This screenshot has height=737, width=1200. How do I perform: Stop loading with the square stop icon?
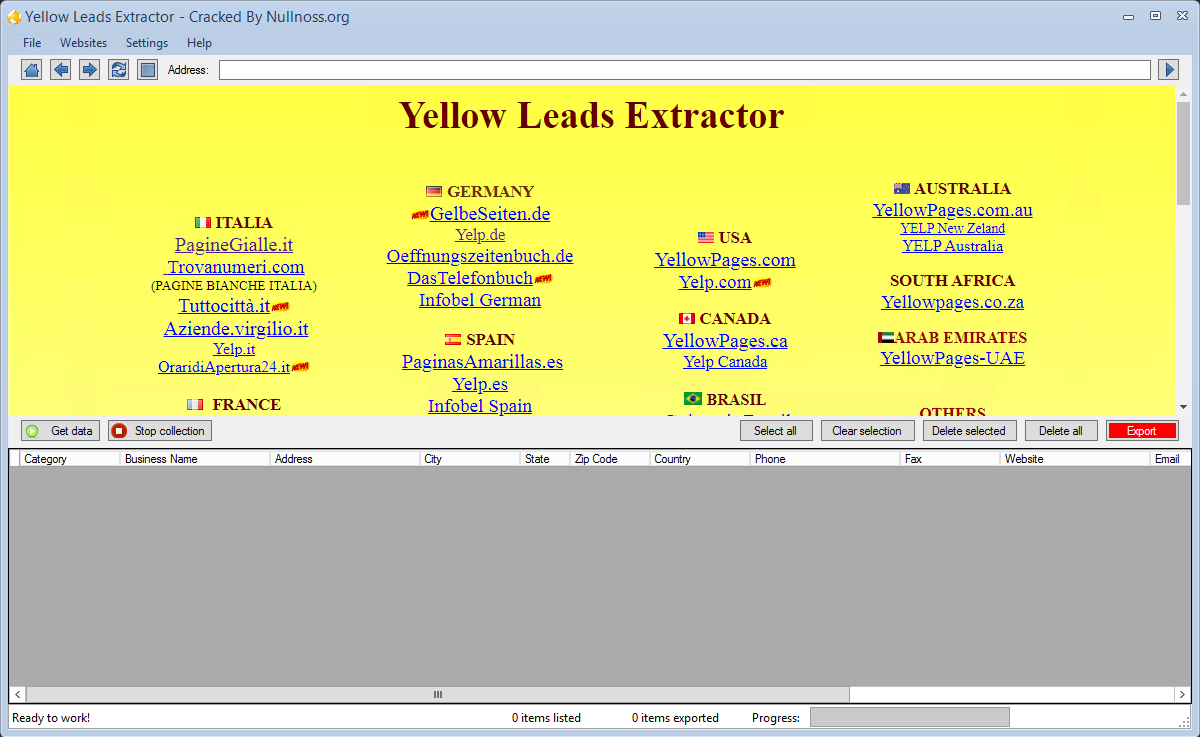147,70
